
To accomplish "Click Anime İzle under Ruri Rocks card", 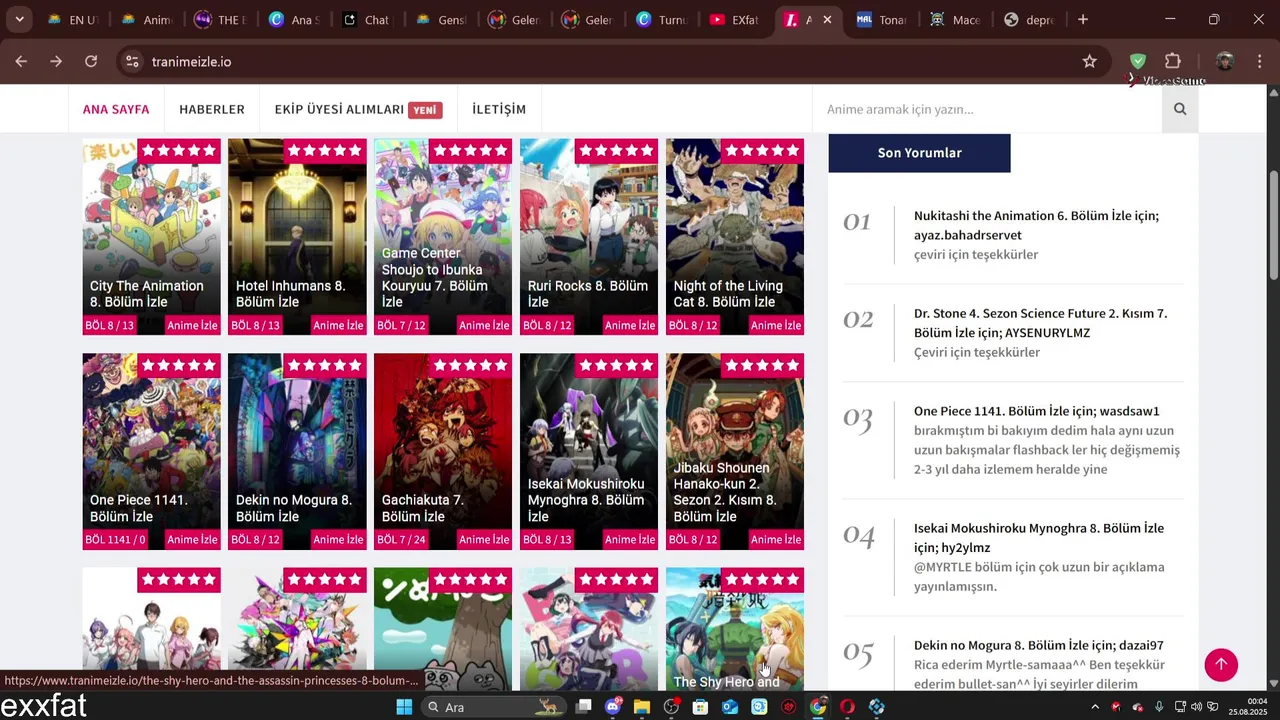I will coord(630,325).
